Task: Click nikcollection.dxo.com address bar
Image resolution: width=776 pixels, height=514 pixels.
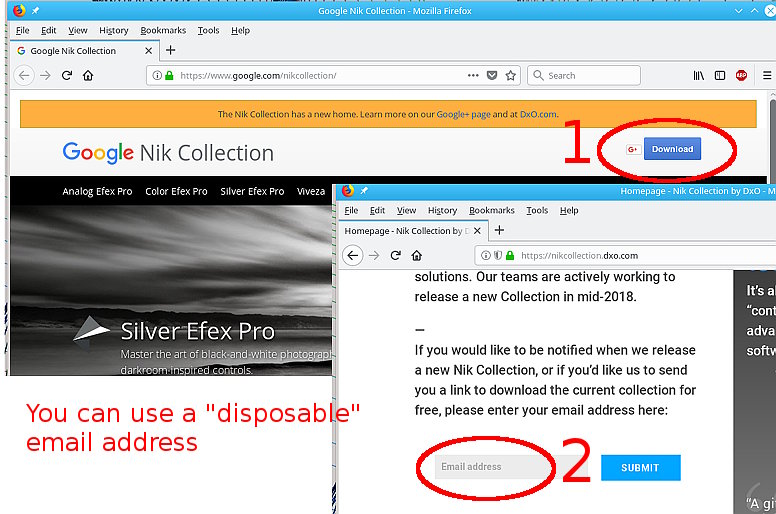Action: [625, 256]
